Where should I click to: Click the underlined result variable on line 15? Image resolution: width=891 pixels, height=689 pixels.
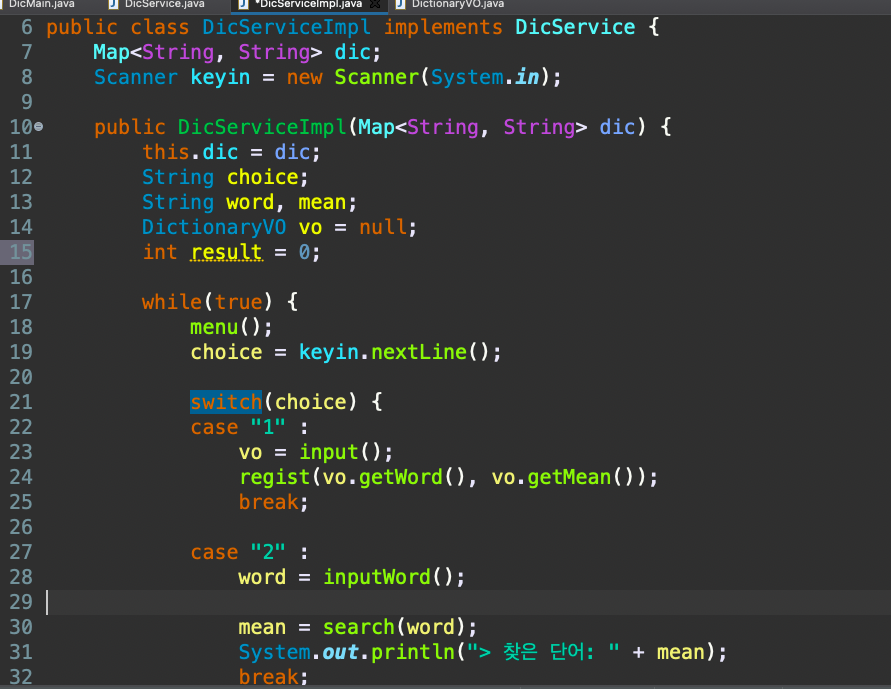pyautogui.click(x=227, y=252)
